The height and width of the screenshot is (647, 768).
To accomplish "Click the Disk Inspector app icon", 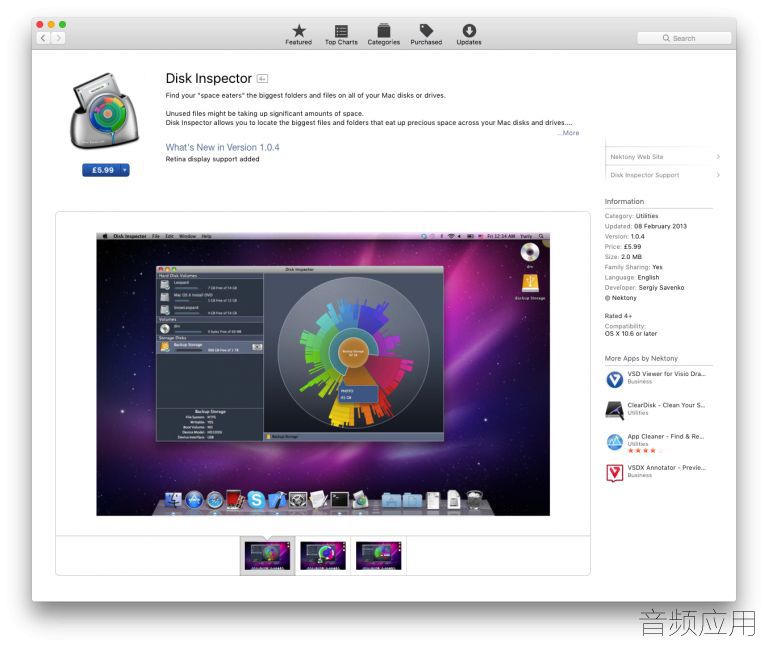I will pos(105,111).
